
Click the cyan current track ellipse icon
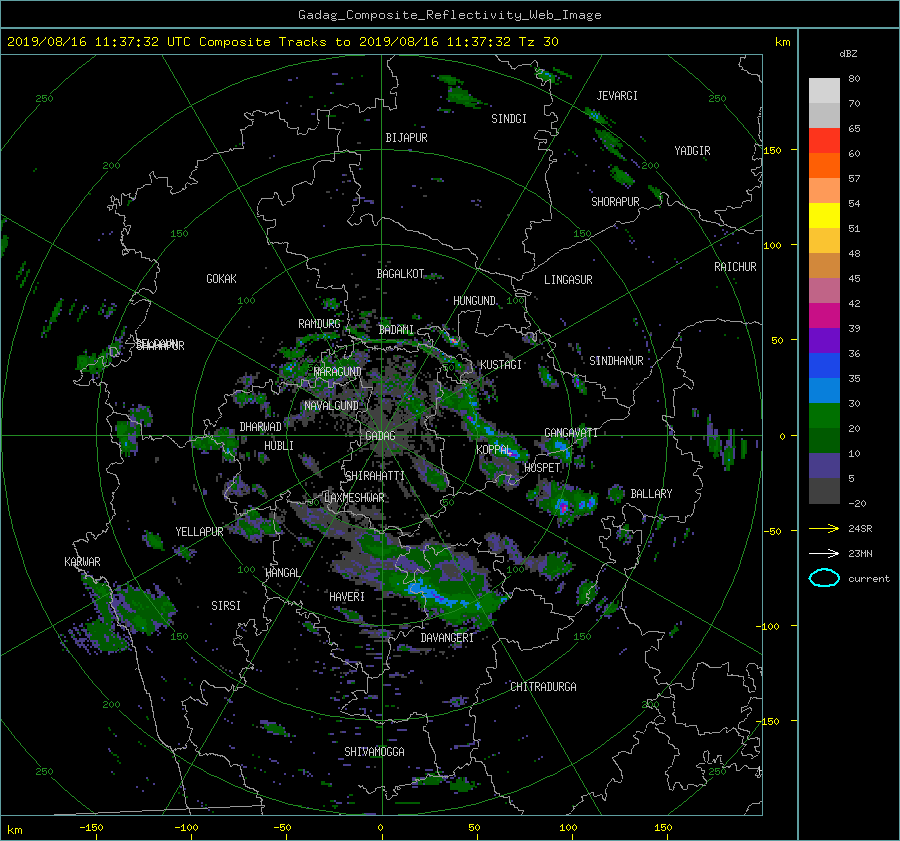click(824, 578)
